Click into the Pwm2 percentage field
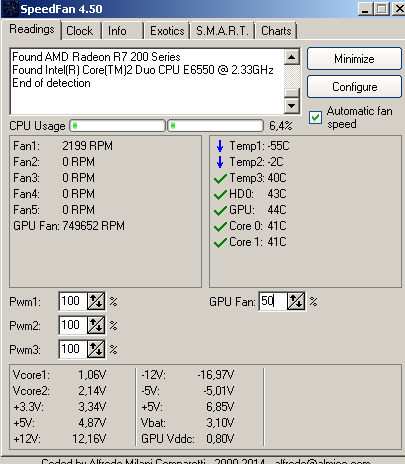The width and height of the screenshot is (405, 464). coord(73,325)
